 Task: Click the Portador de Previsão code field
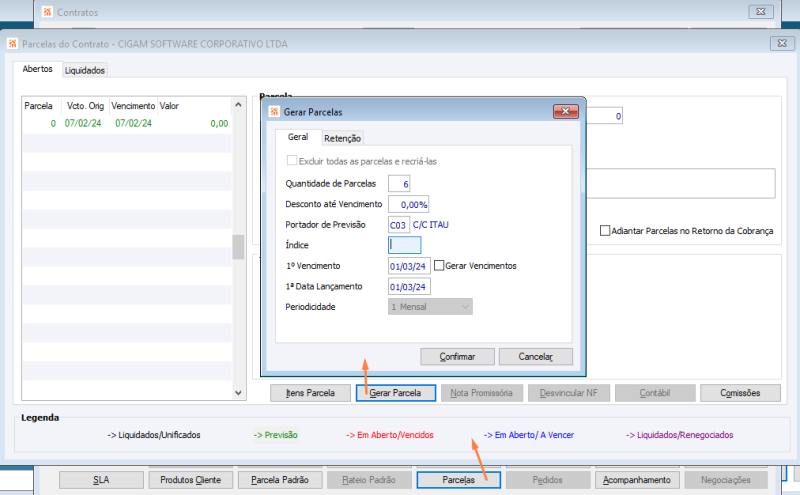pyautogui.click(x=399, y=225)
